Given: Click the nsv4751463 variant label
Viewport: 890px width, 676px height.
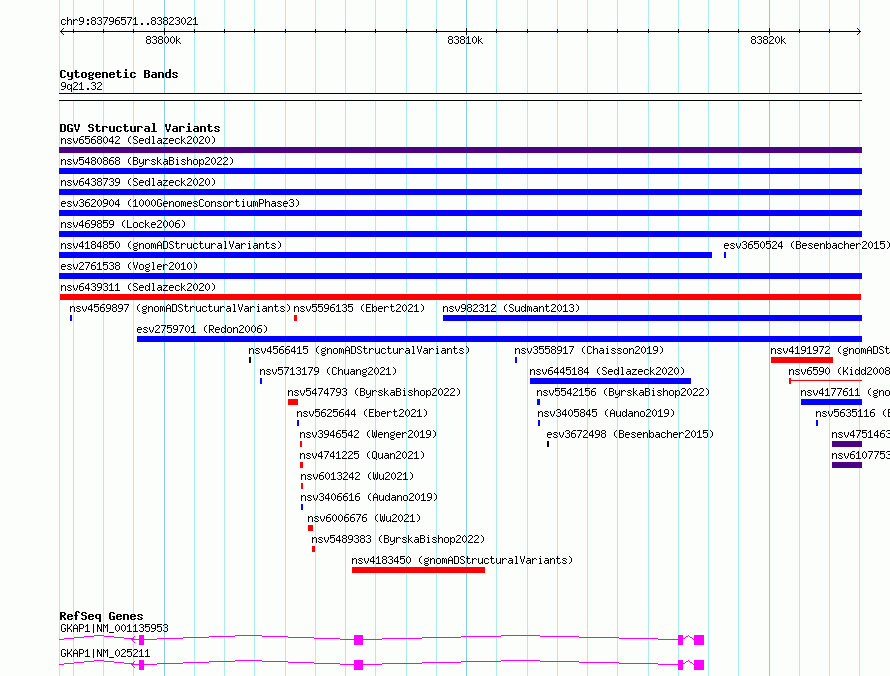Looking at the screenshot, I should coord(860,434).
